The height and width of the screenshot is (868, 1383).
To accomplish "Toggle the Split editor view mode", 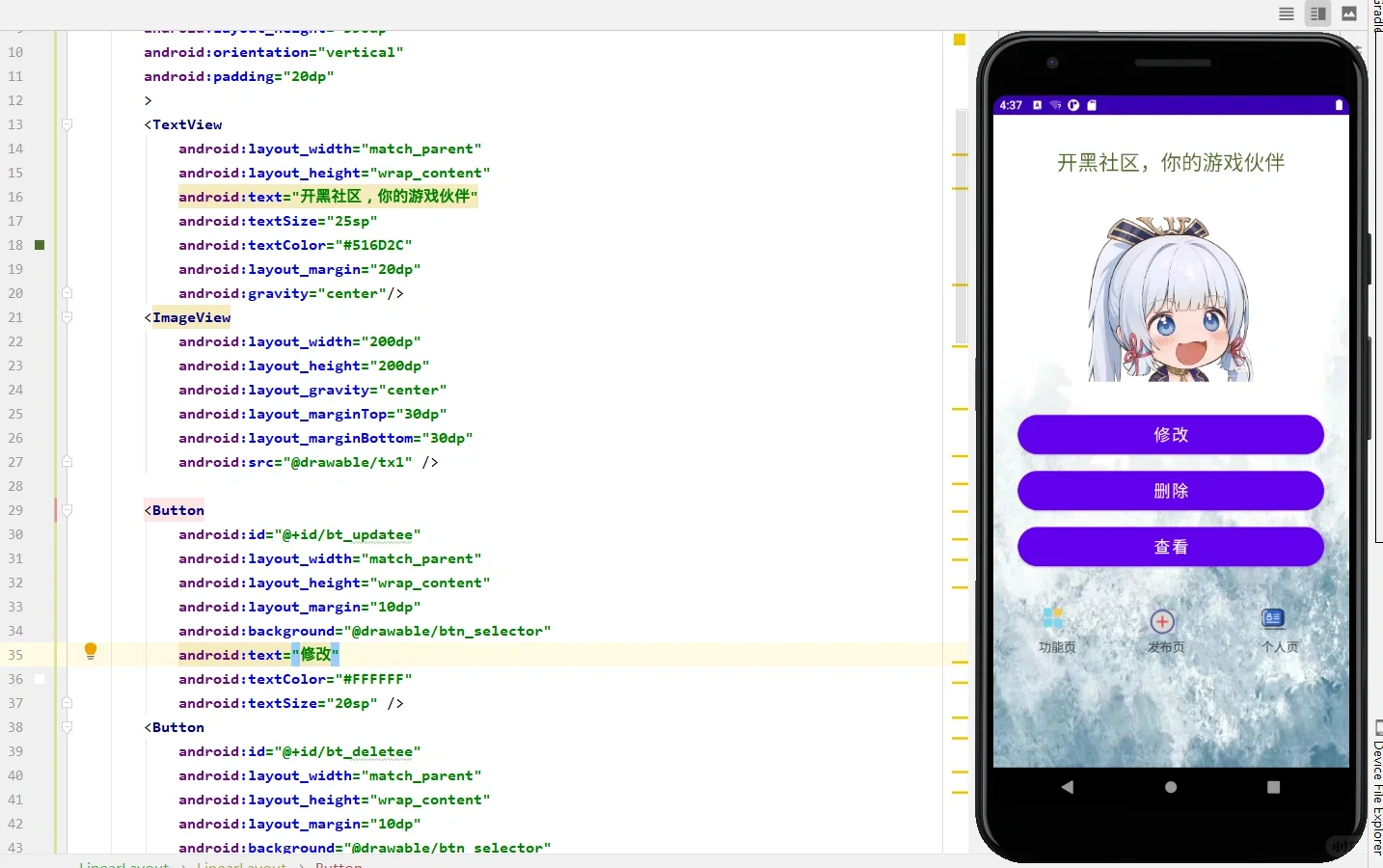I will point(1316,14).
